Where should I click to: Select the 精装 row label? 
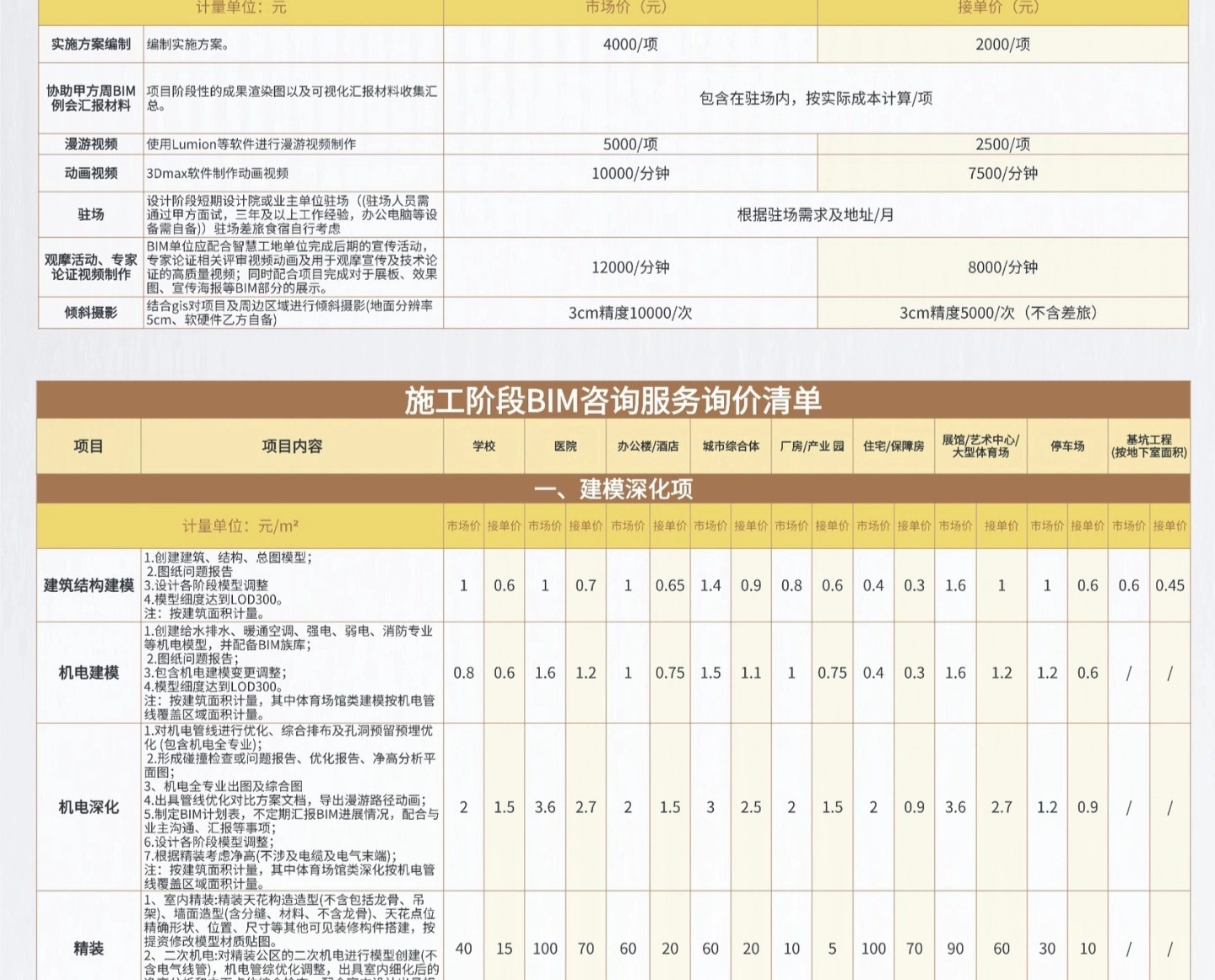[89, 948]
